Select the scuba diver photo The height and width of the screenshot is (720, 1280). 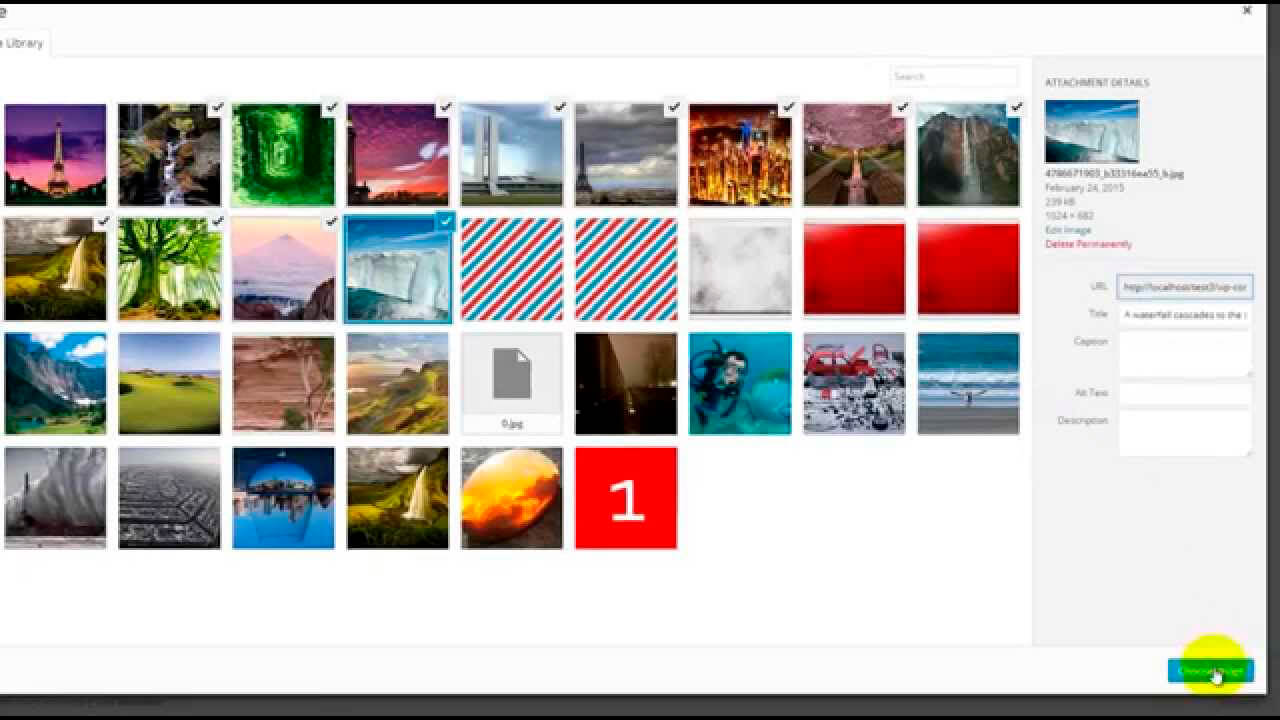(739, 383)
